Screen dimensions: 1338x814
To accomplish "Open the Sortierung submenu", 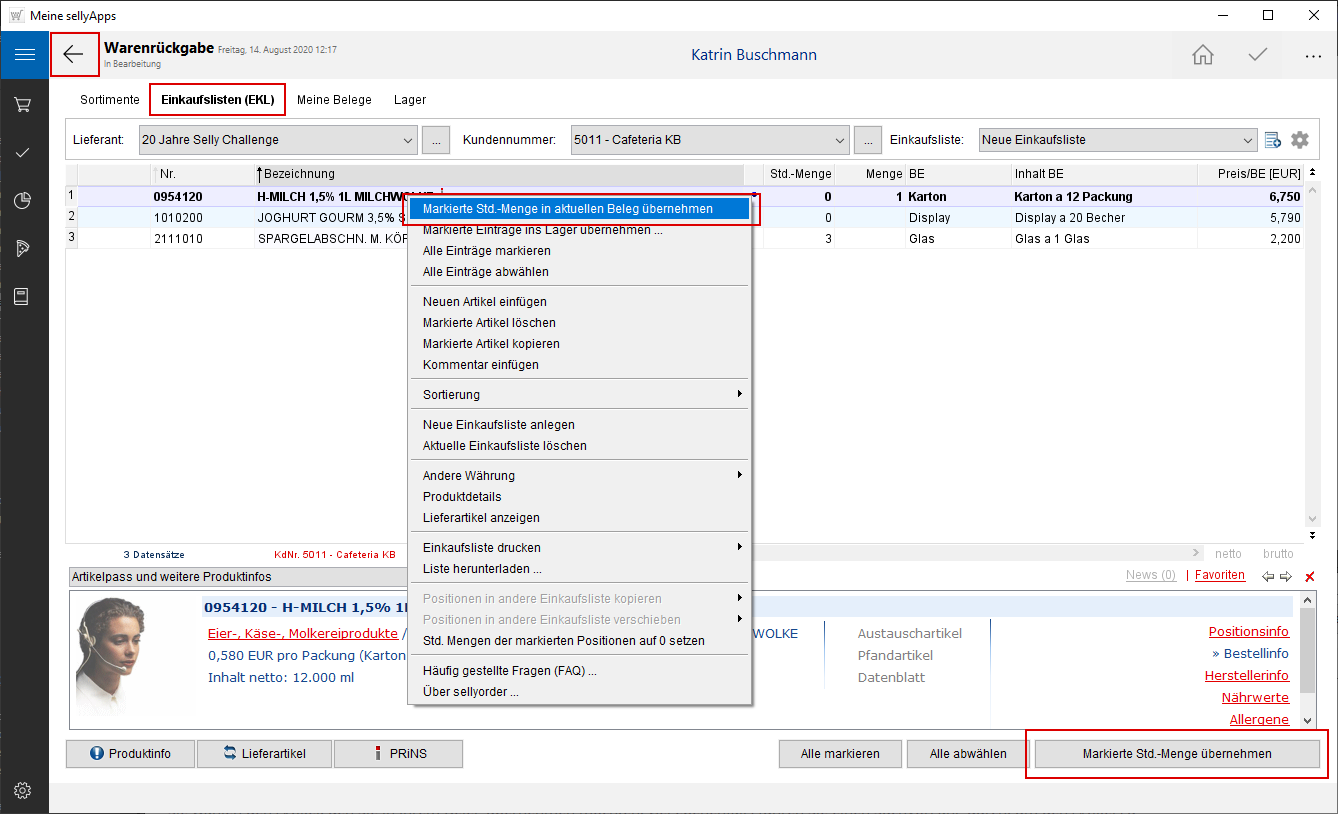I will click(580, 394).
